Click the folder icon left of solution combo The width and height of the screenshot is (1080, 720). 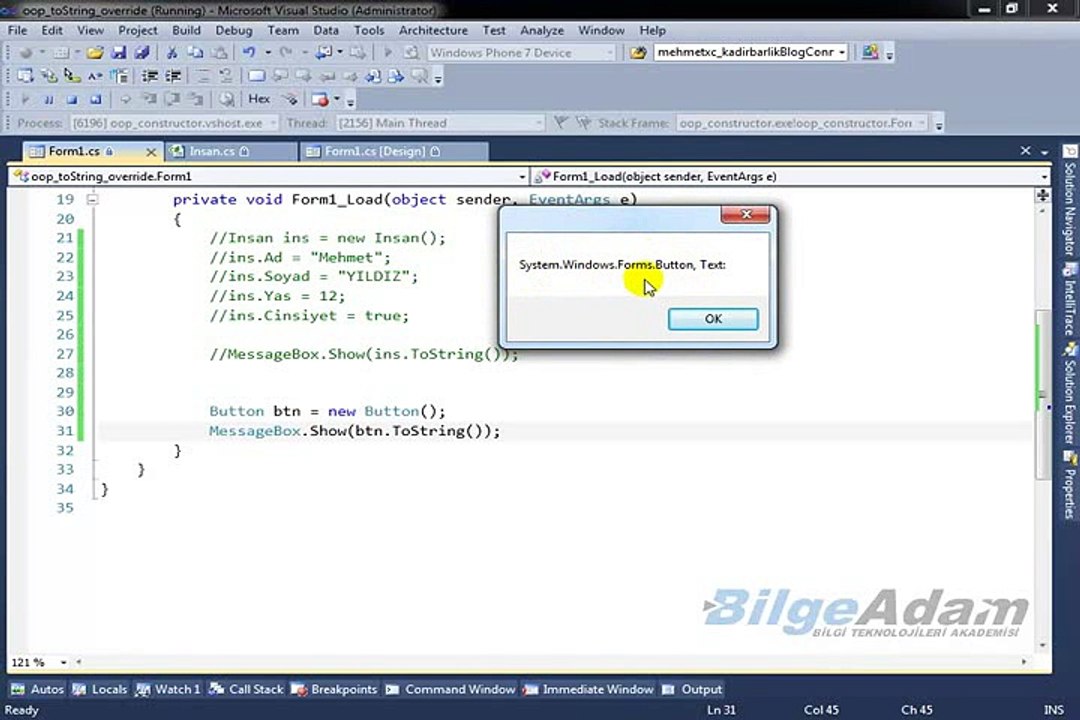point(638,52)
